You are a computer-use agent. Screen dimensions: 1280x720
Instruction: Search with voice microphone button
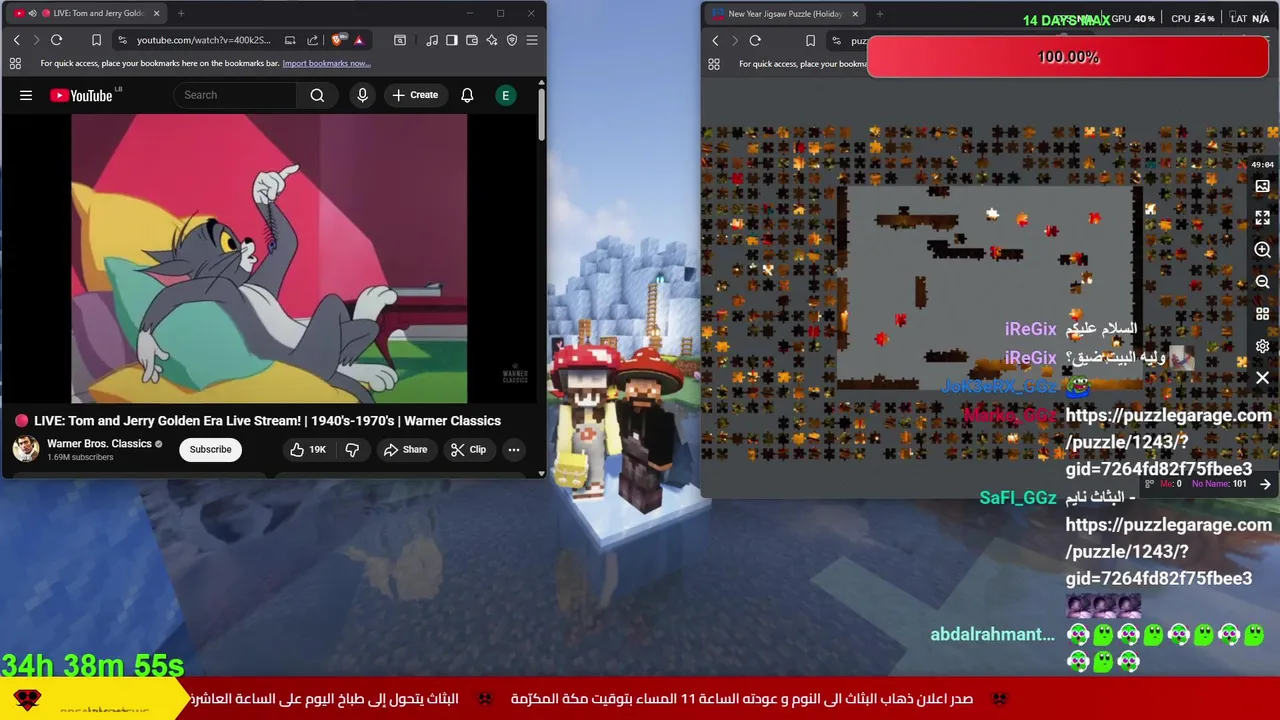point(362,95)
